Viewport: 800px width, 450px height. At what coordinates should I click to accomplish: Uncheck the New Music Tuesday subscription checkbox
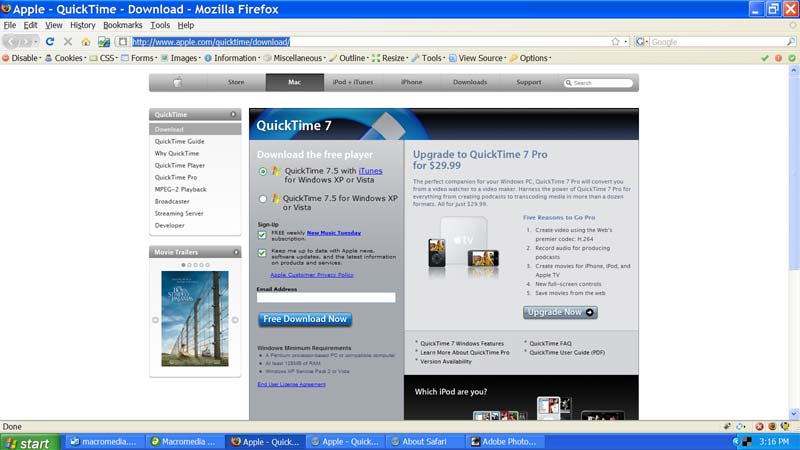262,235
